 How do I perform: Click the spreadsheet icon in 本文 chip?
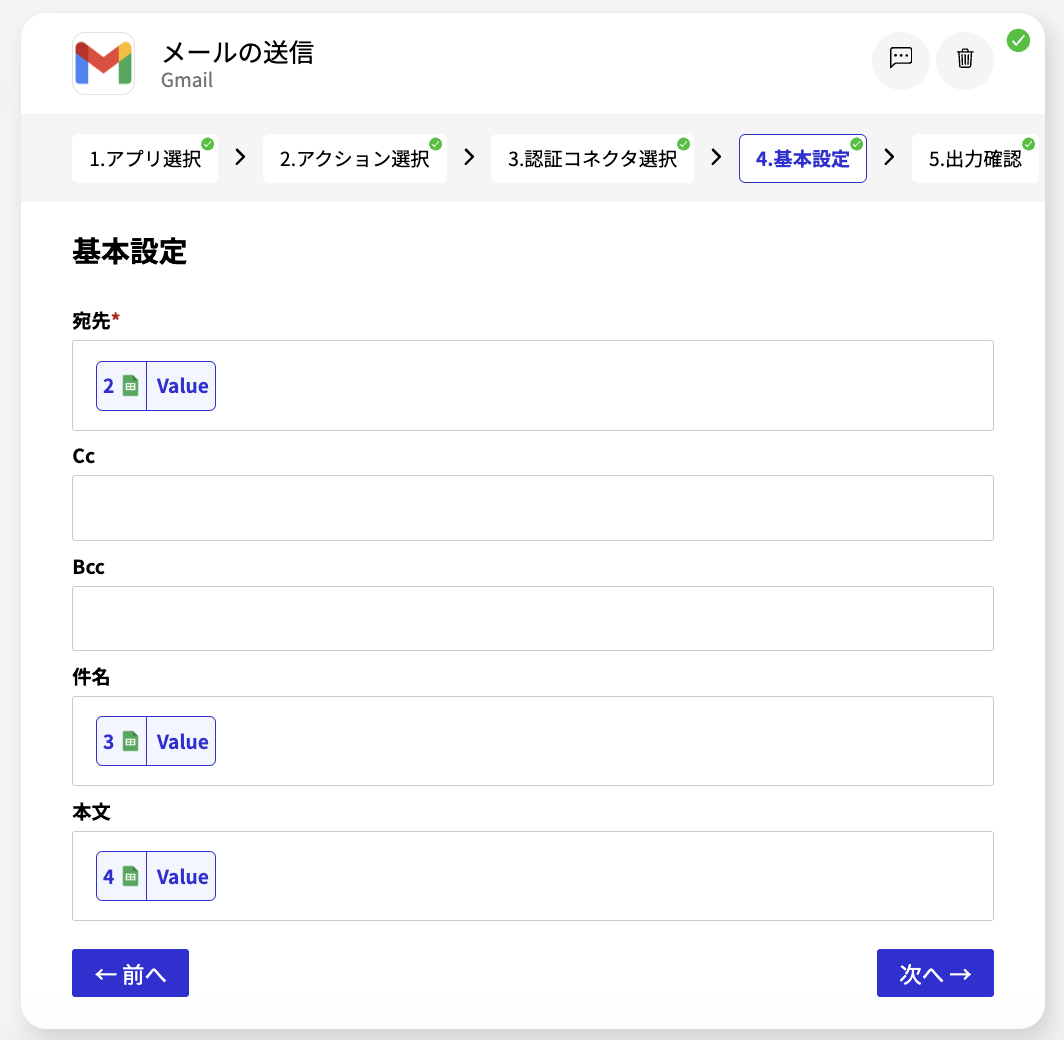pyautogui.click(x=130, y=876)
